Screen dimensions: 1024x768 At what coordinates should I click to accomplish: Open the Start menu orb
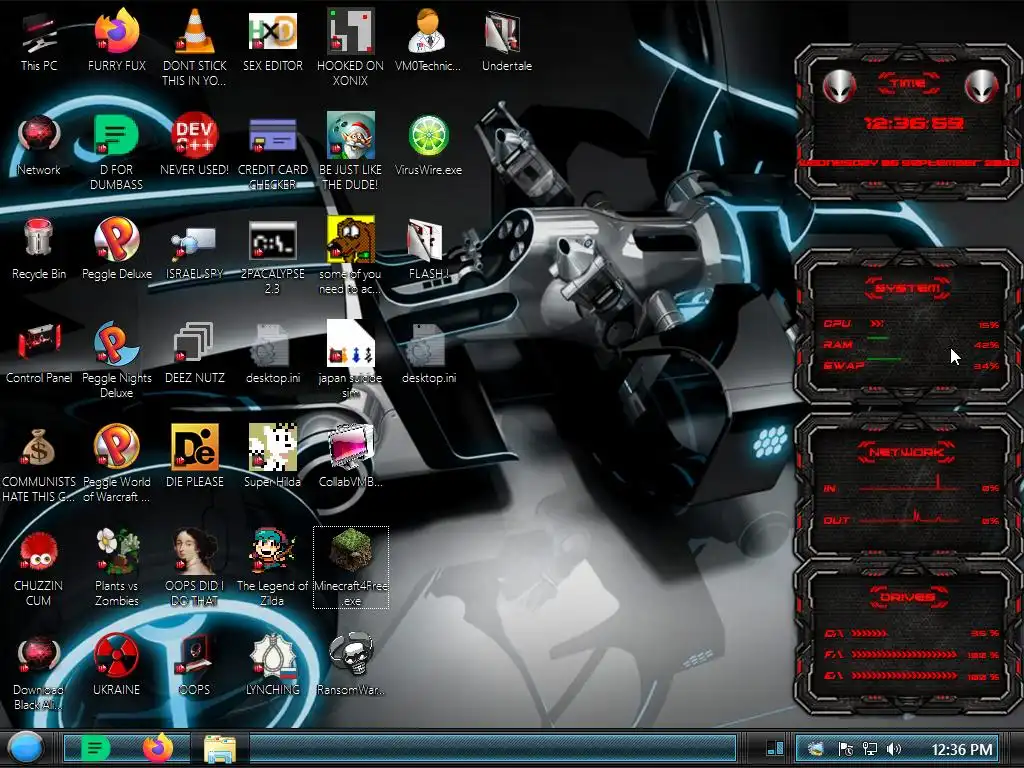tap(26, 748)
